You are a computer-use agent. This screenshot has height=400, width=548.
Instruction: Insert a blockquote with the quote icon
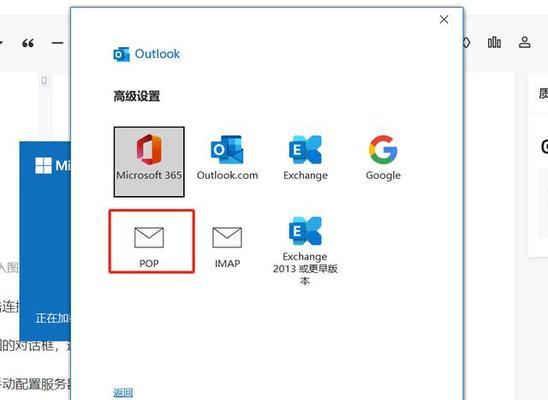(28, 43)
